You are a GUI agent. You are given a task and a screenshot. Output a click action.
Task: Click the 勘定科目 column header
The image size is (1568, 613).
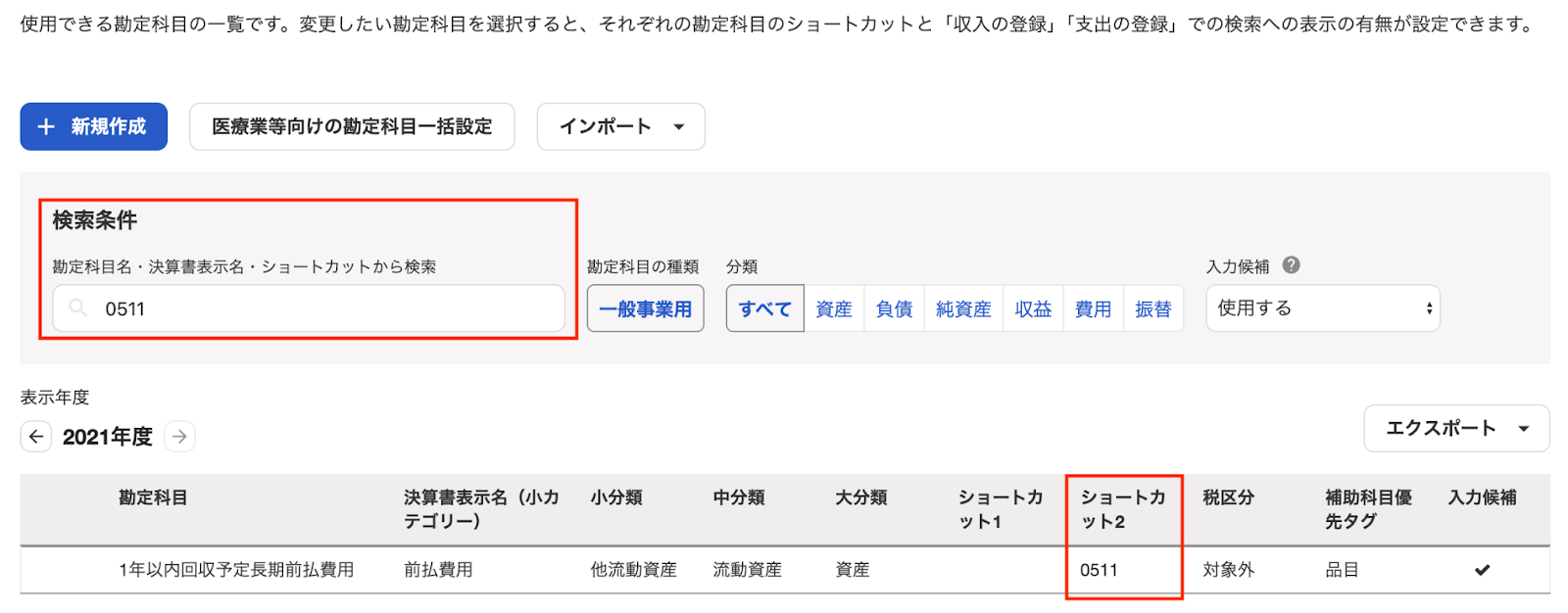point(153,497)
